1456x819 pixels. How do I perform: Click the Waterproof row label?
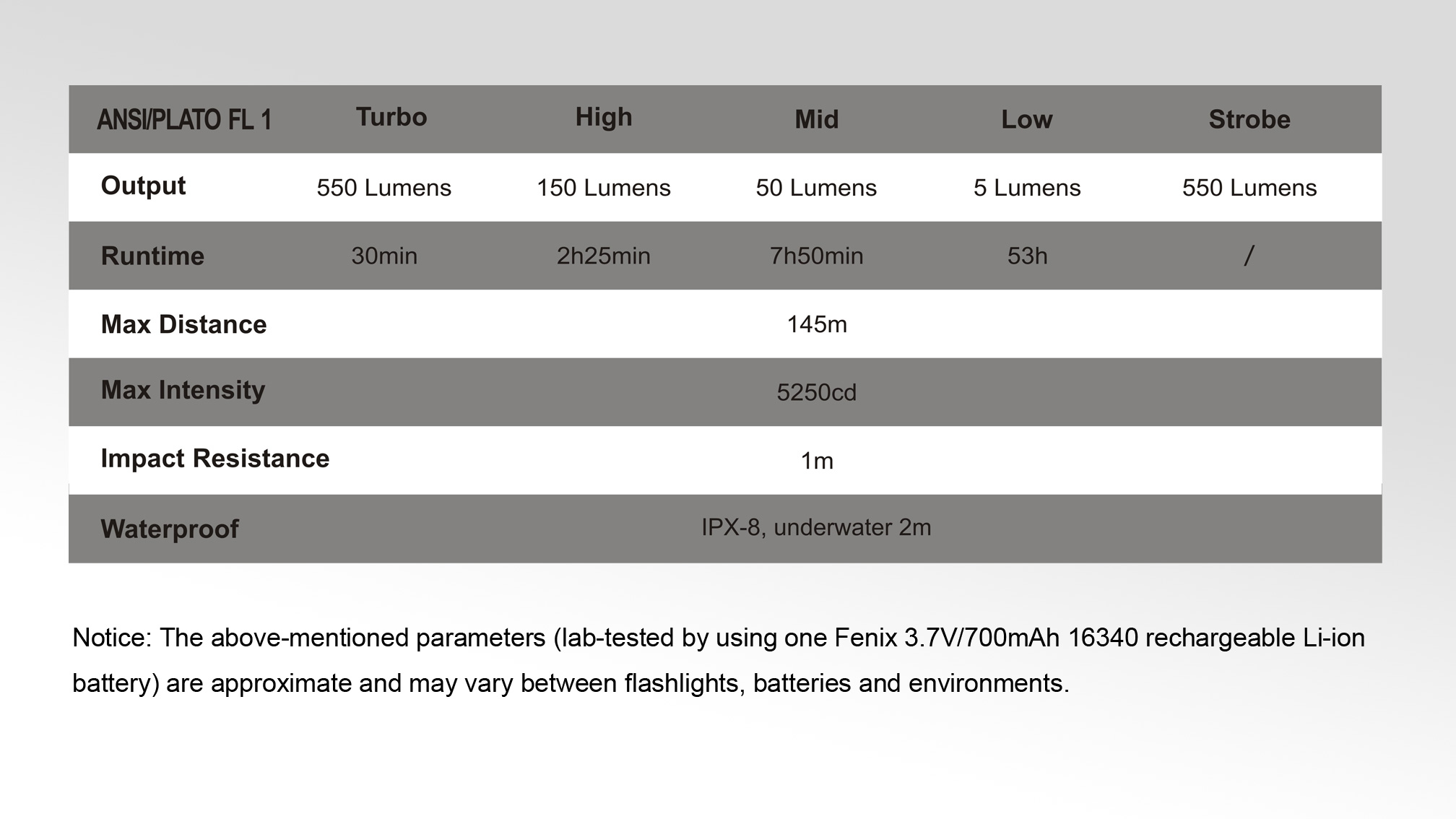[x=170, y=529]
